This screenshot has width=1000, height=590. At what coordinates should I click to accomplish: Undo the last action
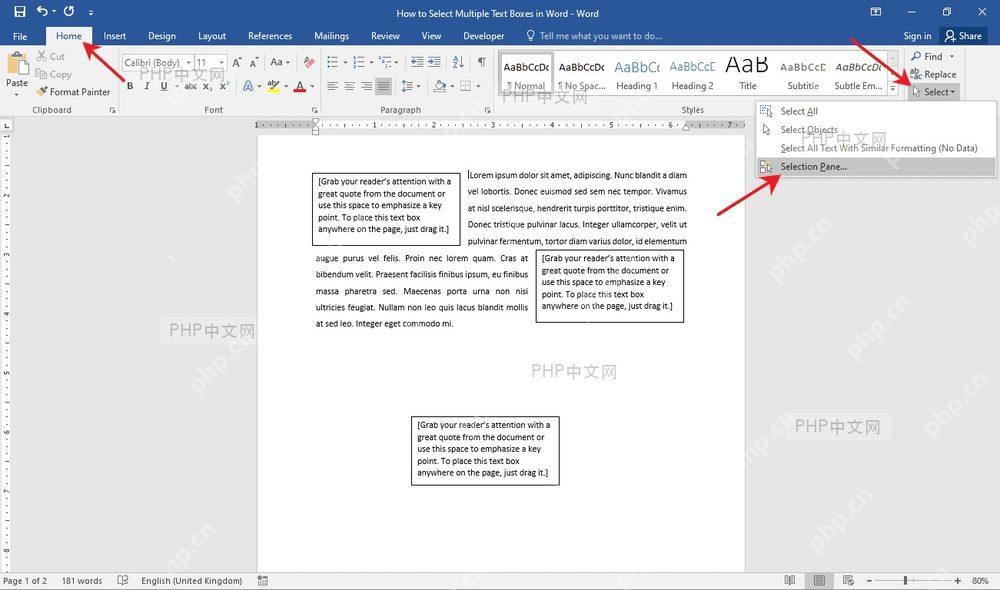pyautogui.click(x=42, y=11)
